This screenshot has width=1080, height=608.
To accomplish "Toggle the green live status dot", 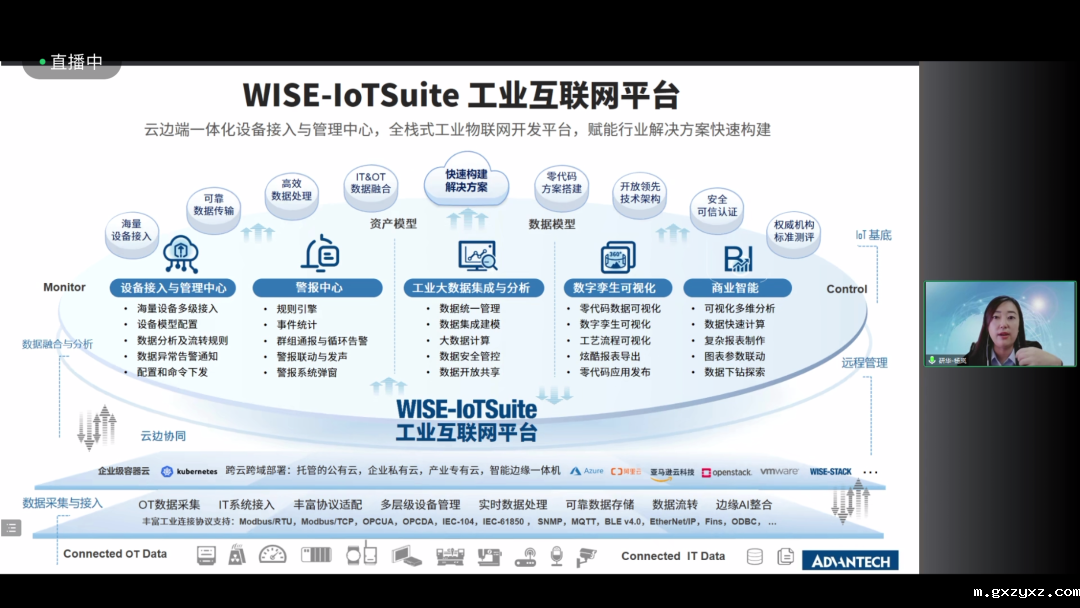I will click(x=42, y=60).
